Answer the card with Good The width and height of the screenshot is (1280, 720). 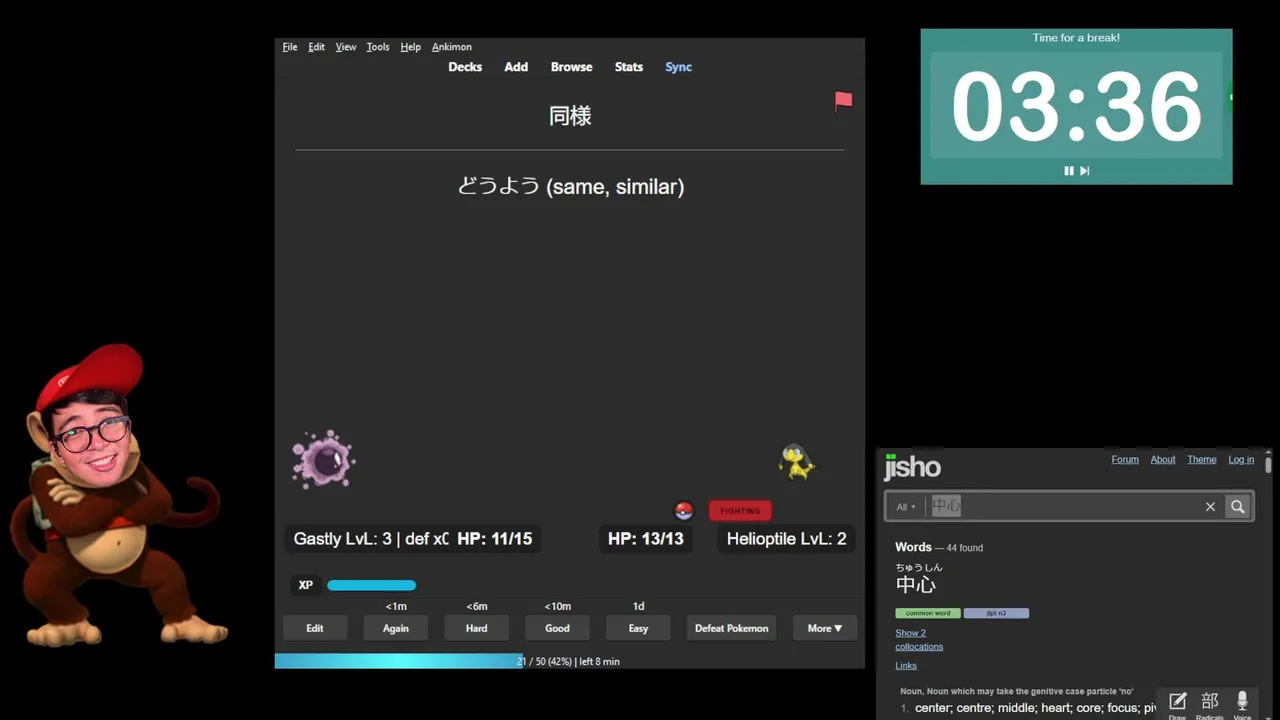(558, 628)
